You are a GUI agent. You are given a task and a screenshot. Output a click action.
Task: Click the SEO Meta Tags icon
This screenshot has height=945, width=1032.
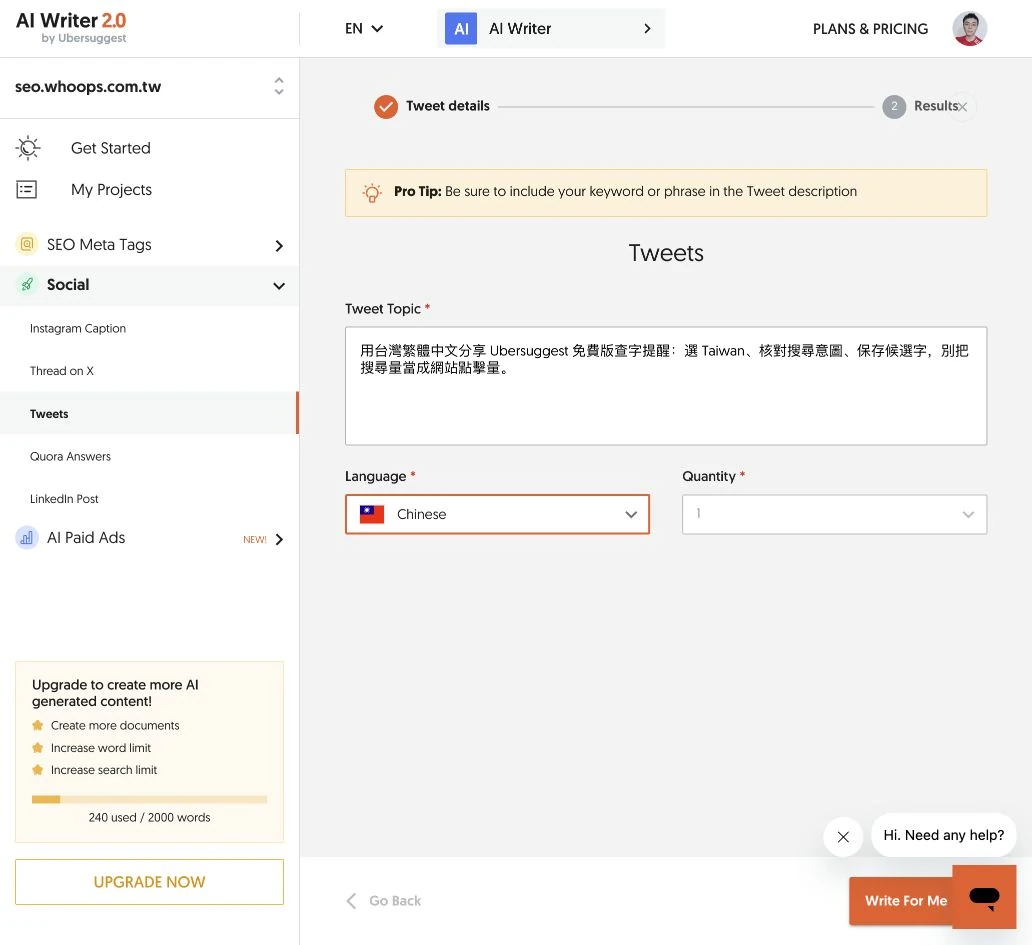26,244
